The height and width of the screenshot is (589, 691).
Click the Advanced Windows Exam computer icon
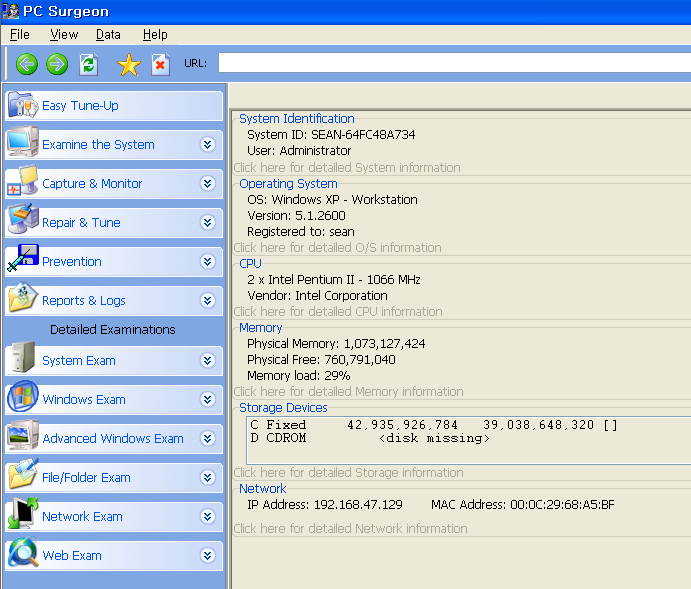tap(23, 435)
